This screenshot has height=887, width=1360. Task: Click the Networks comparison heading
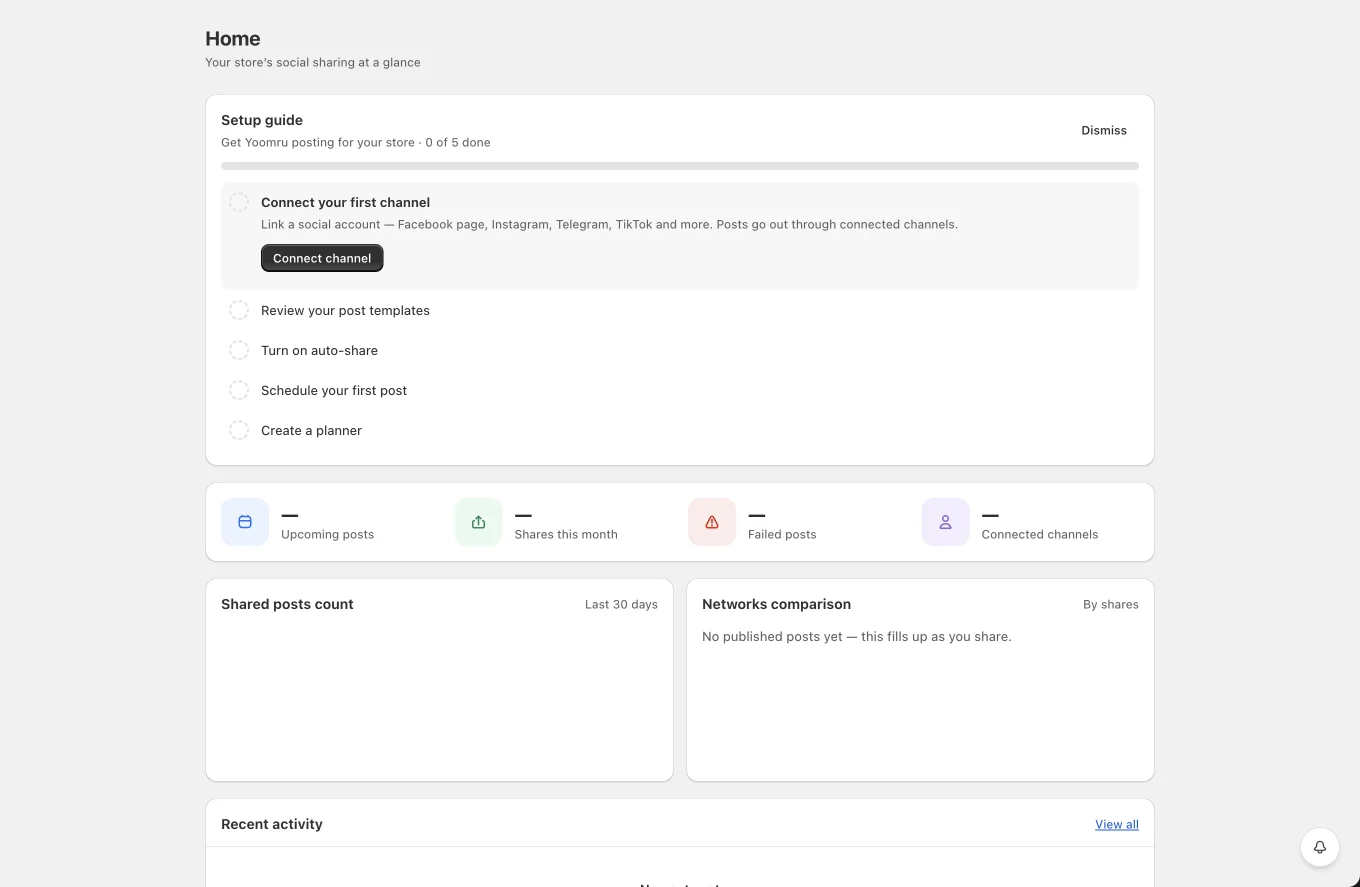(776, 604)
